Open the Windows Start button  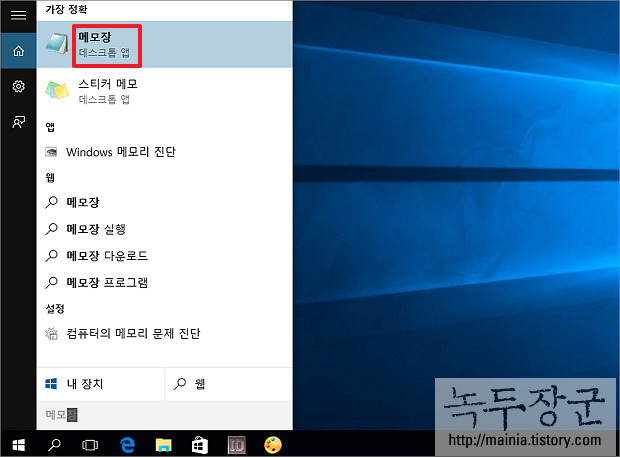(x=18, y=445)
